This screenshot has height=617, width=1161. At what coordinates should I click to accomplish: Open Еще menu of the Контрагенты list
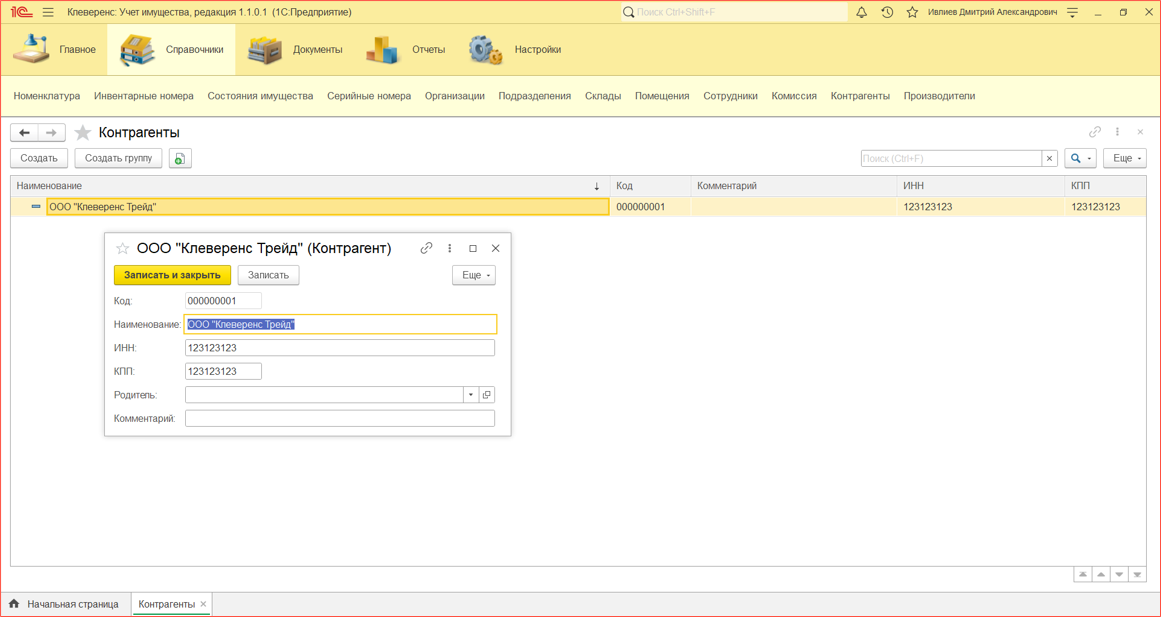click(1125, 158)
